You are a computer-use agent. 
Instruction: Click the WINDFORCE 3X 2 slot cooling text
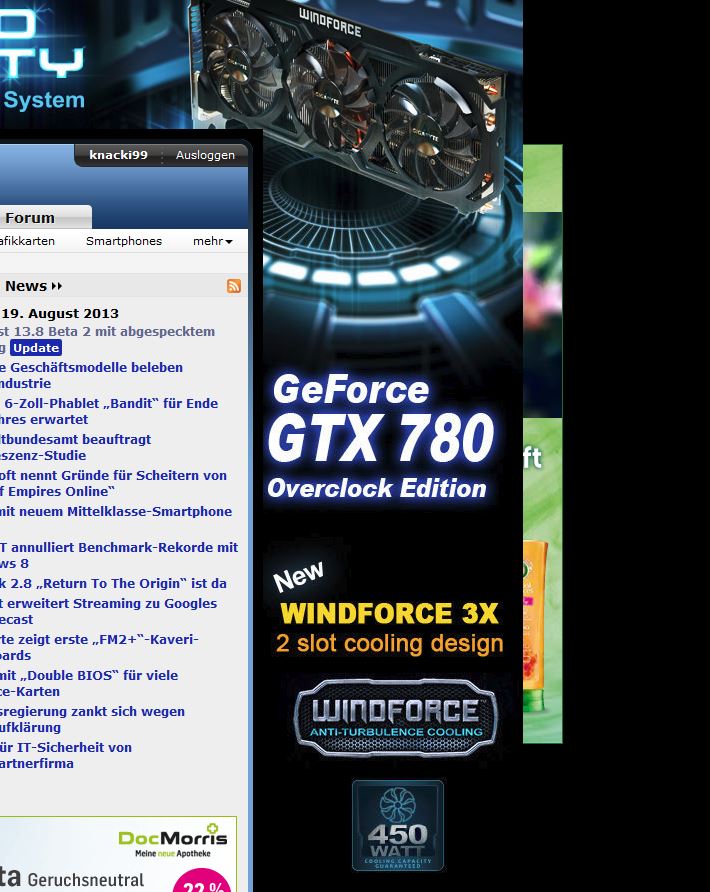tap(390, 628)
